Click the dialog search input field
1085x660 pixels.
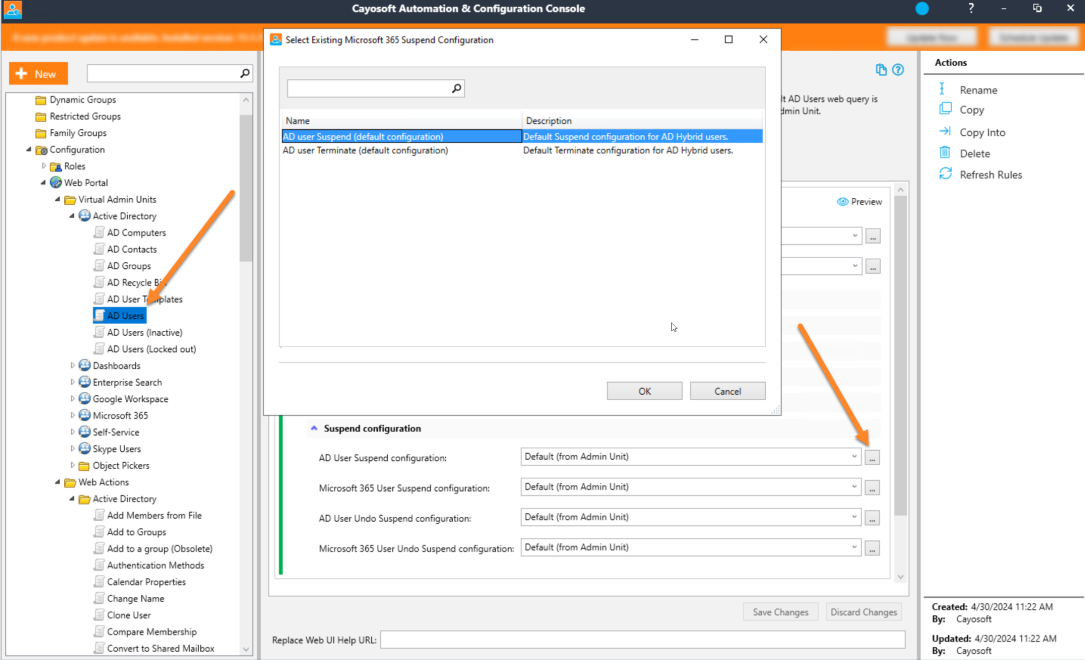369,88
